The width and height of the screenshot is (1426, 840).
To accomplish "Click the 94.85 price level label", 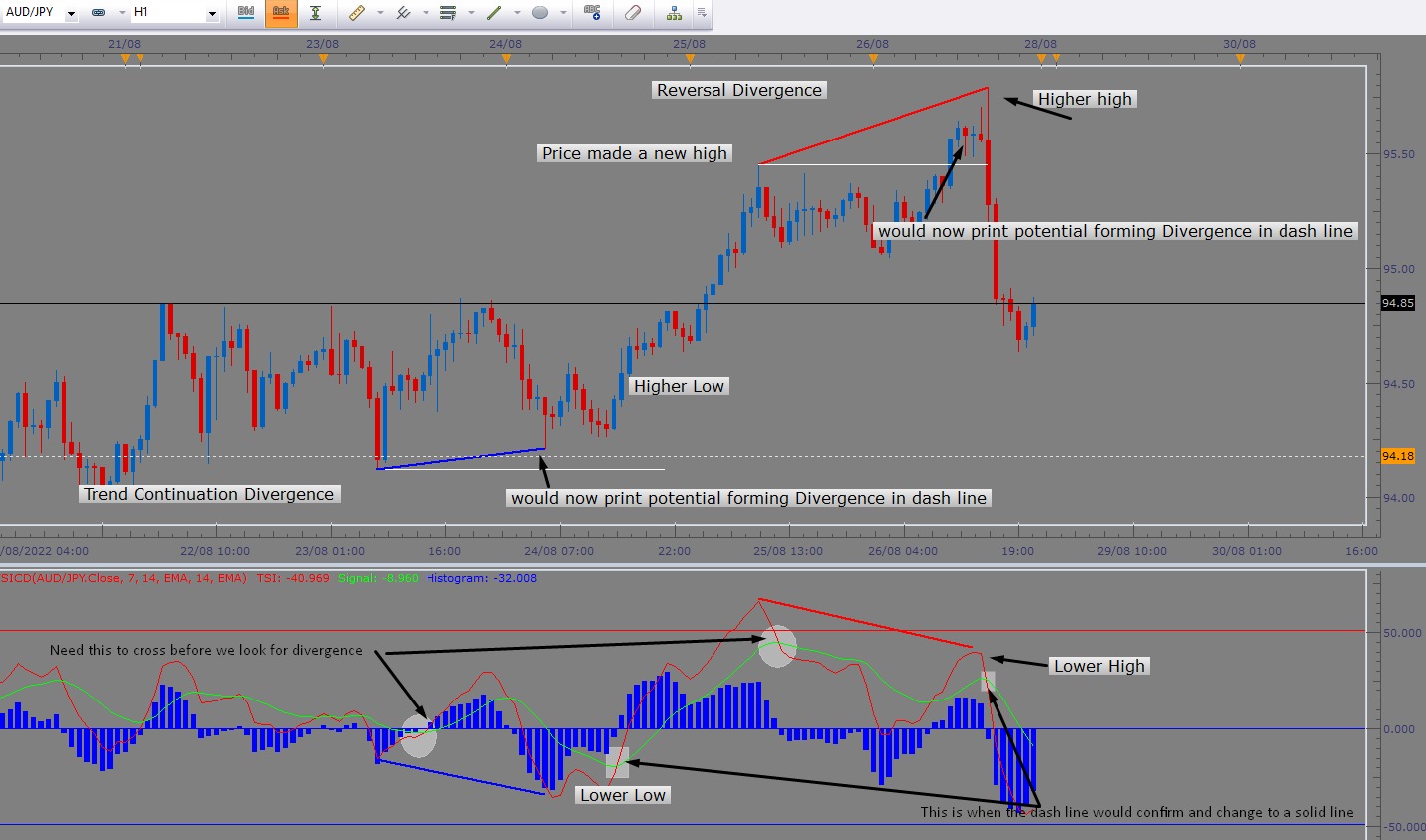I will point(1397,303).
